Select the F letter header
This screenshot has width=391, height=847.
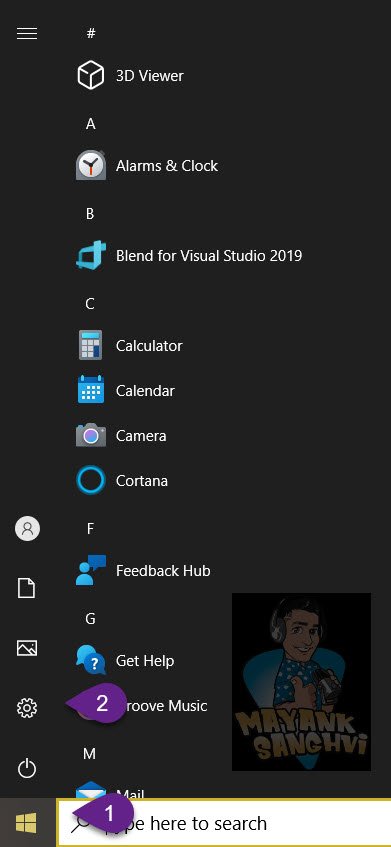pyautogui.click(x=90, y=529)
